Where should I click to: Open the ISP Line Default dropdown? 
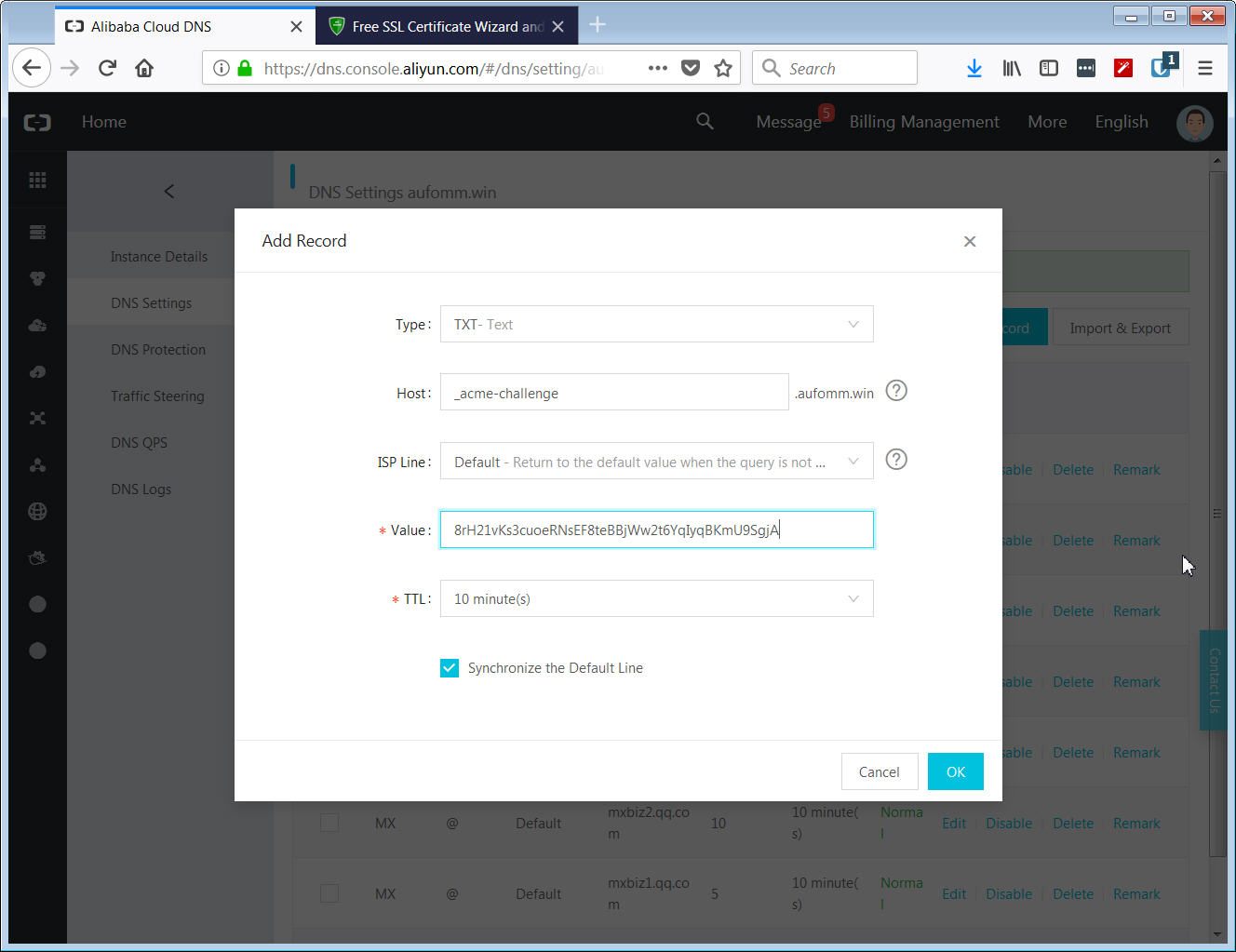click(x=656, y=462)
